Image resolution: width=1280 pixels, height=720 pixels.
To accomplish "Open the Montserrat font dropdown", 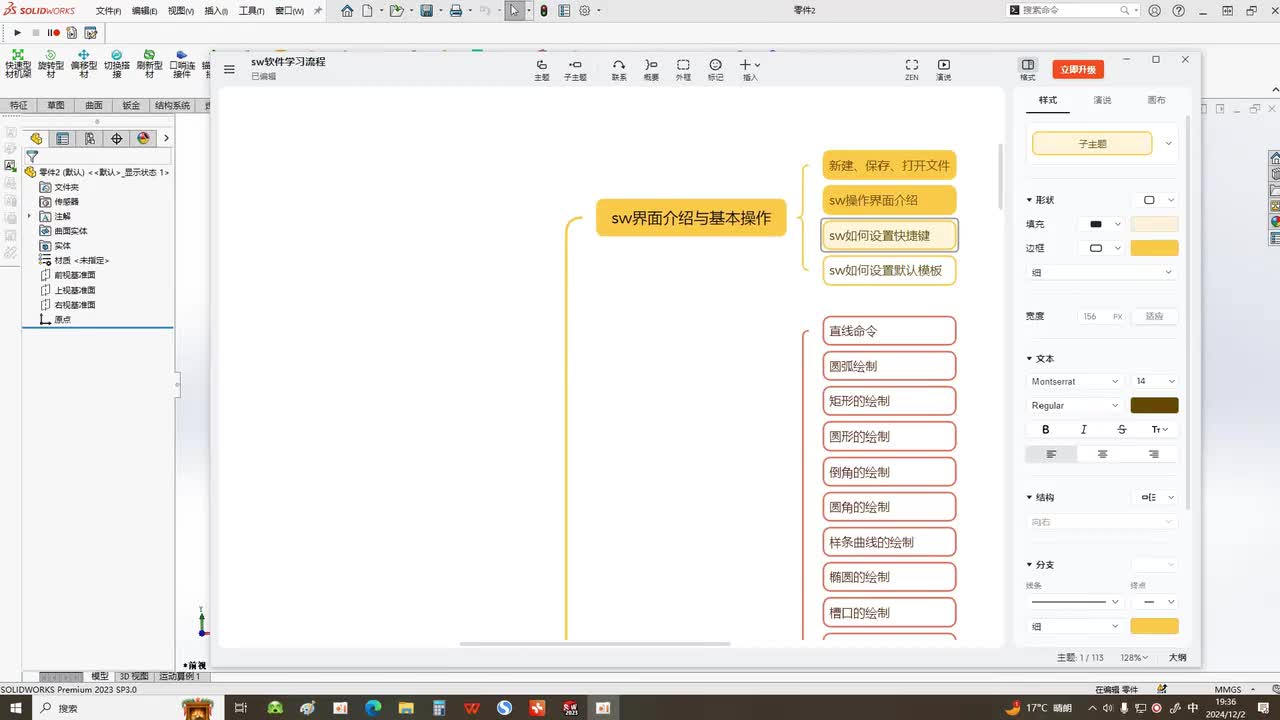I will click(x=1075, y=381).
